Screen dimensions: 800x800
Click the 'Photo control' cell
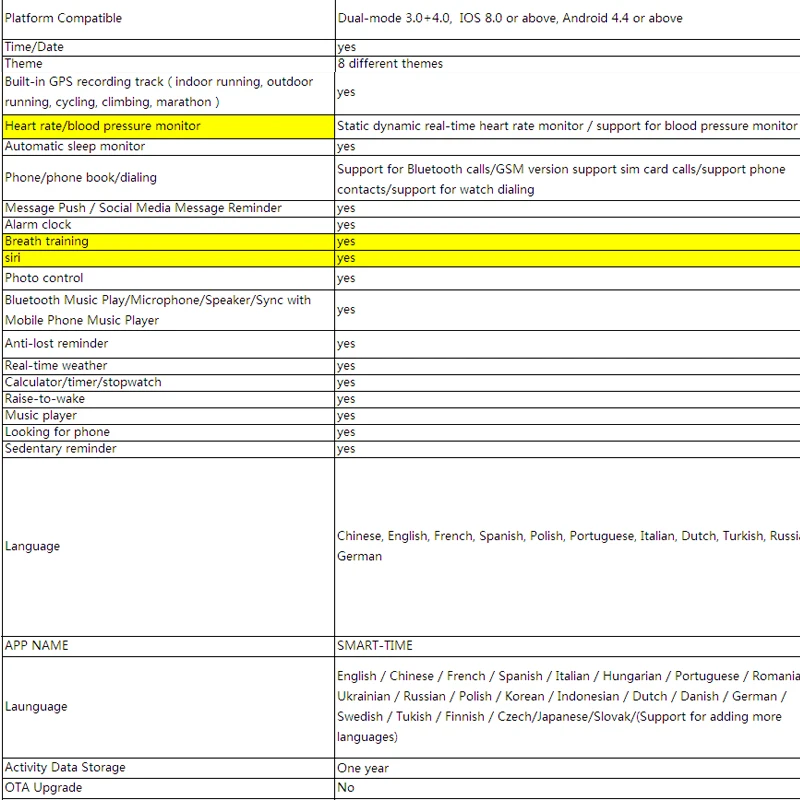pos(168,279)
